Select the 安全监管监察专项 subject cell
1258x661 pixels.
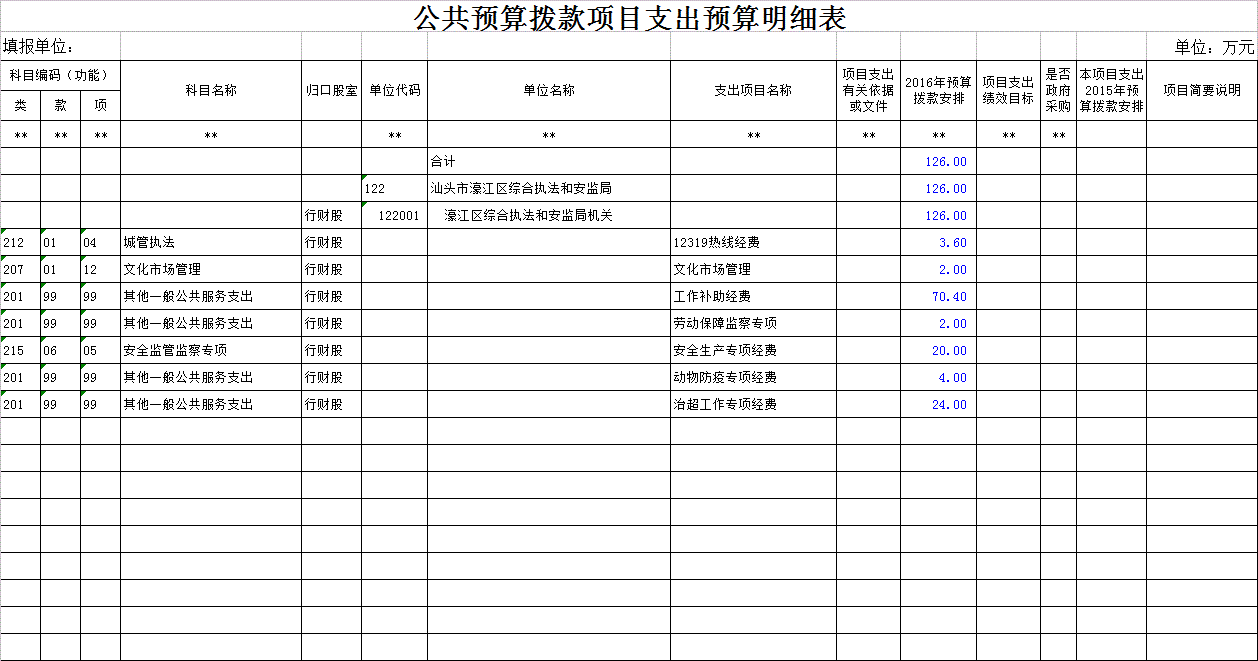click(x=211, y=351)
